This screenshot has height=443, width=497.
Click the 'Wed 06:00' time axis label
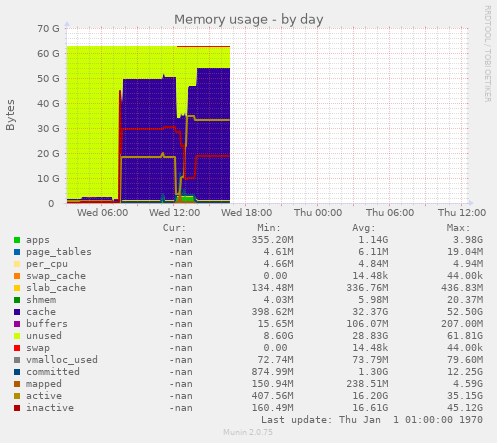103,213
